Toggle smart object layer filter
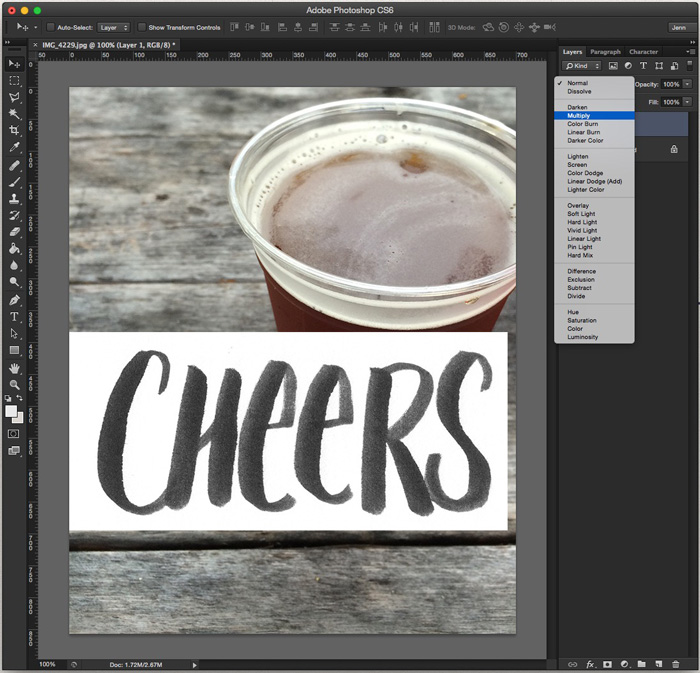This screenshot has height=673, width=700. coord(674,66)
